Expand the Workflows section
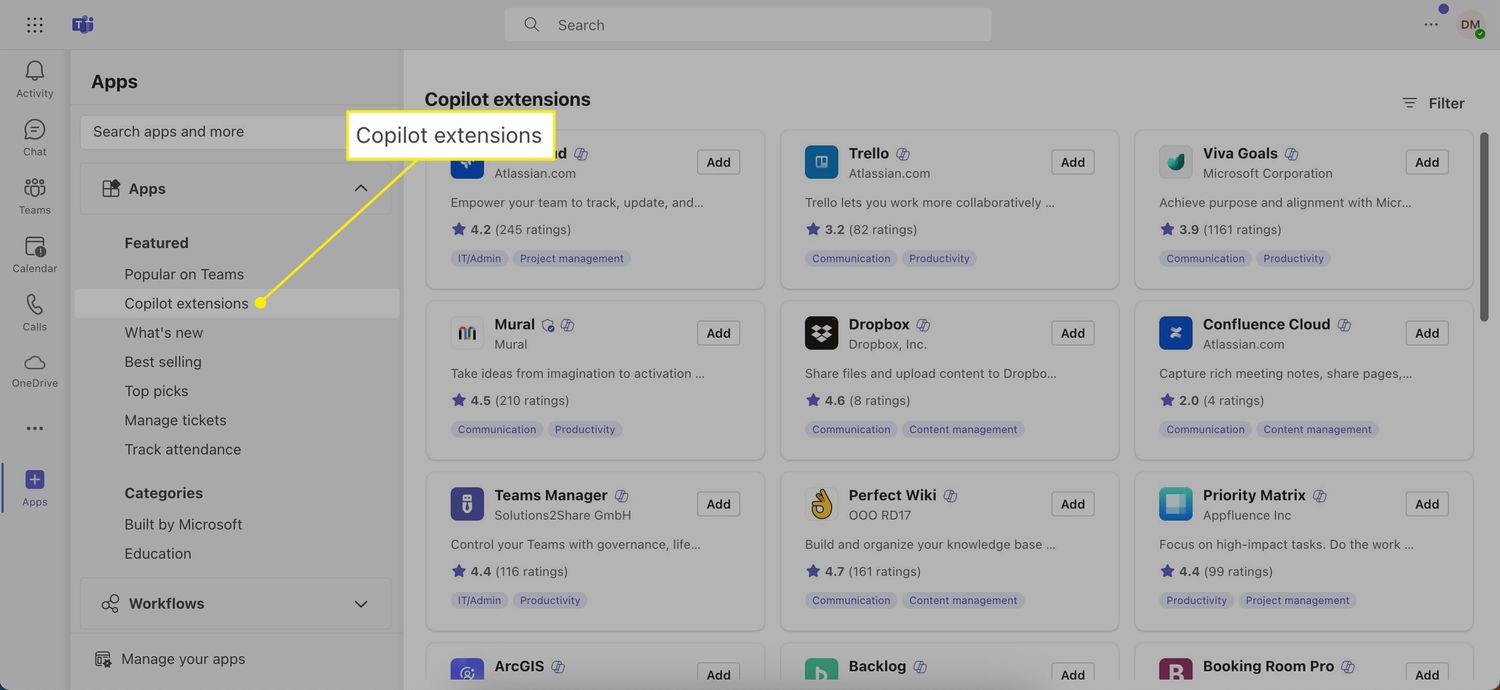 point(361,604)
